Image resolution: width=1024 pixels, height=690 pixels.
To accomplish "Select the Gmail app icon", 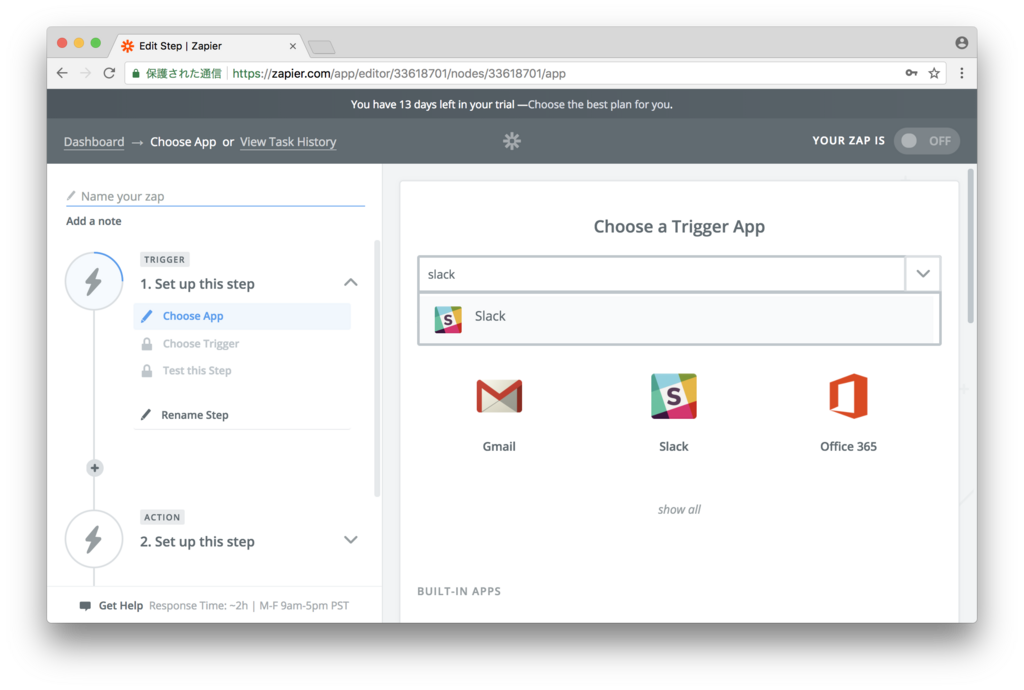I will [499, 396].
